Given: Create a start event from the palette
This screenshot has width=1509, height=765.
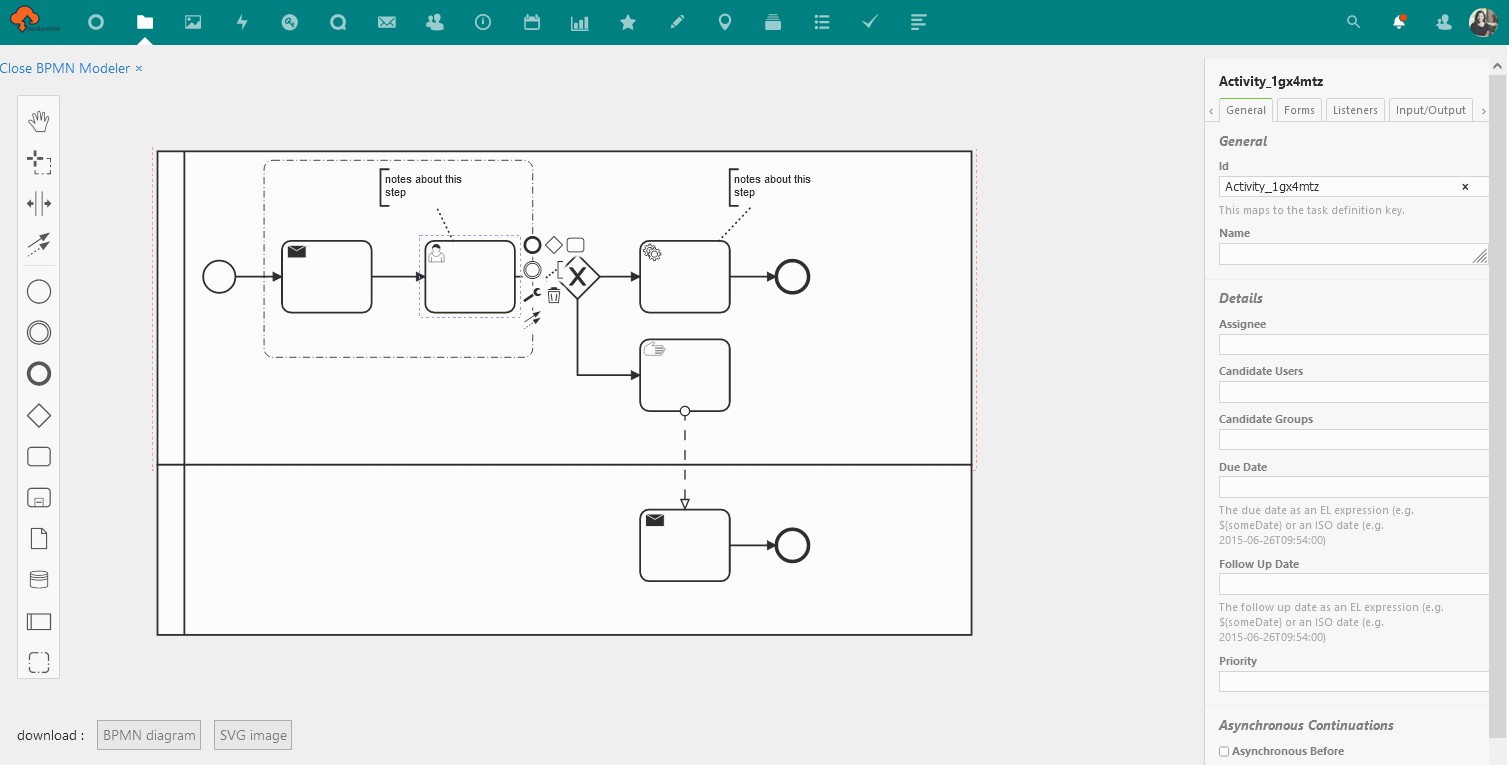Looking at the screenshot, I should (38, 291).
